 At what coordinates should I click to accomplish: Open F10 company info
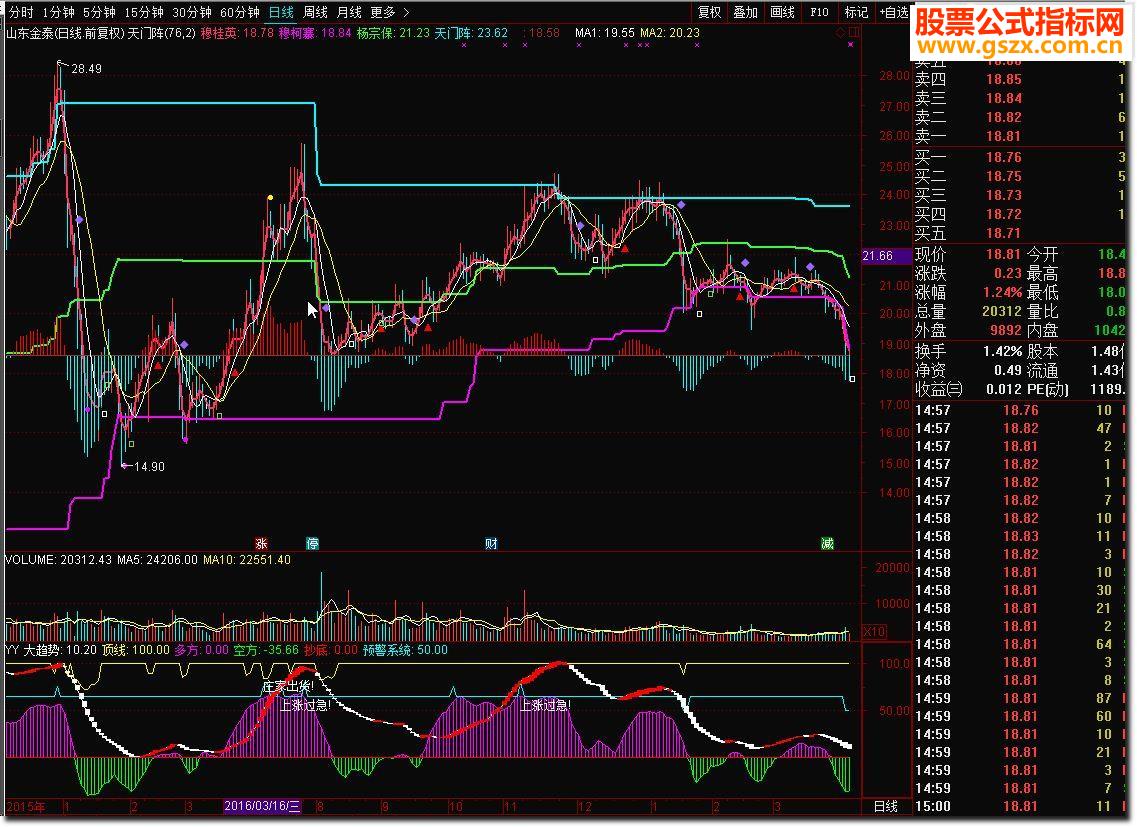(x=819, y=12)
